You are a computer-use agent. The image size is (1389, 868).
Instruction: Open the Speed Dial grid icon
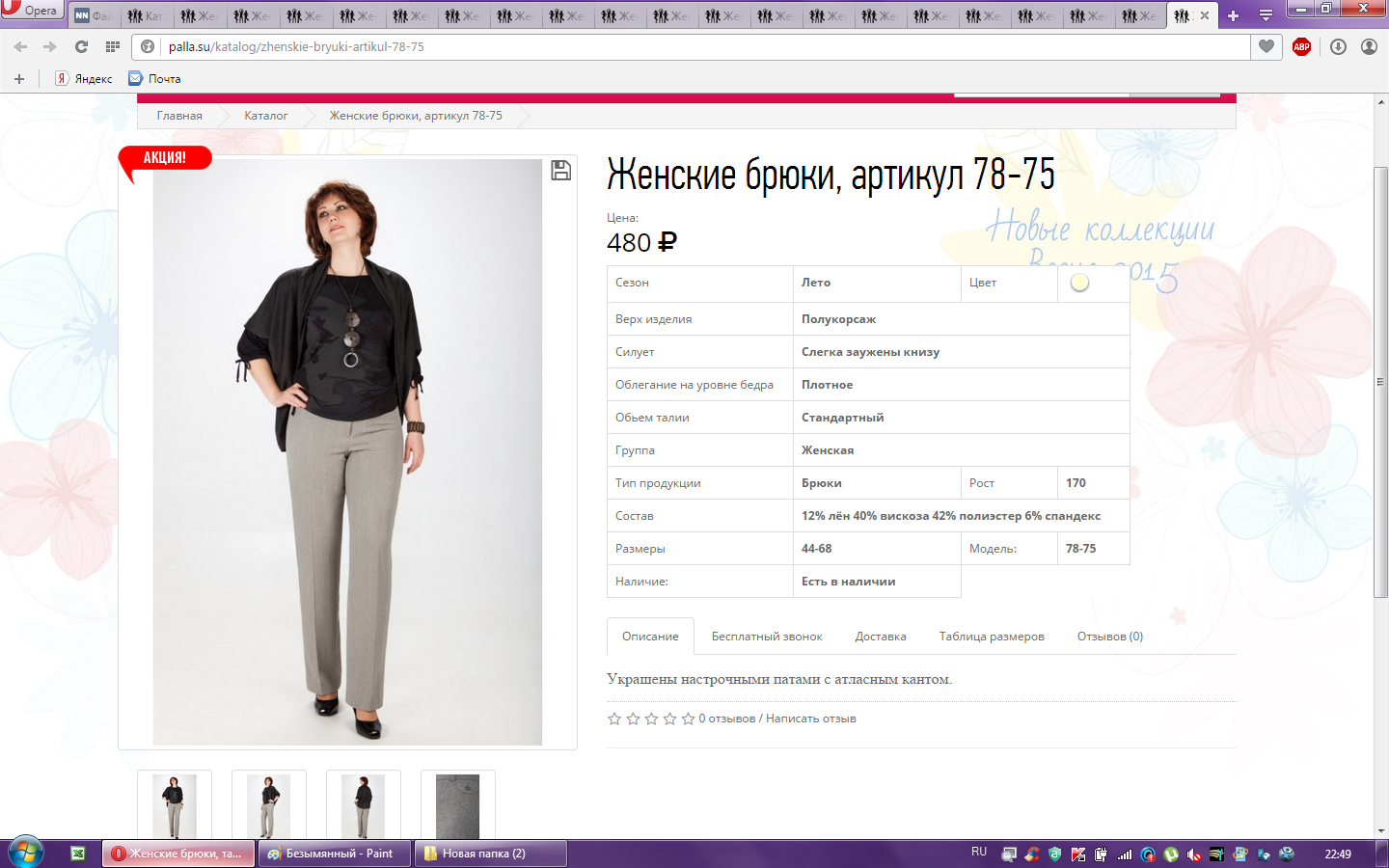(x=113, y=46)
